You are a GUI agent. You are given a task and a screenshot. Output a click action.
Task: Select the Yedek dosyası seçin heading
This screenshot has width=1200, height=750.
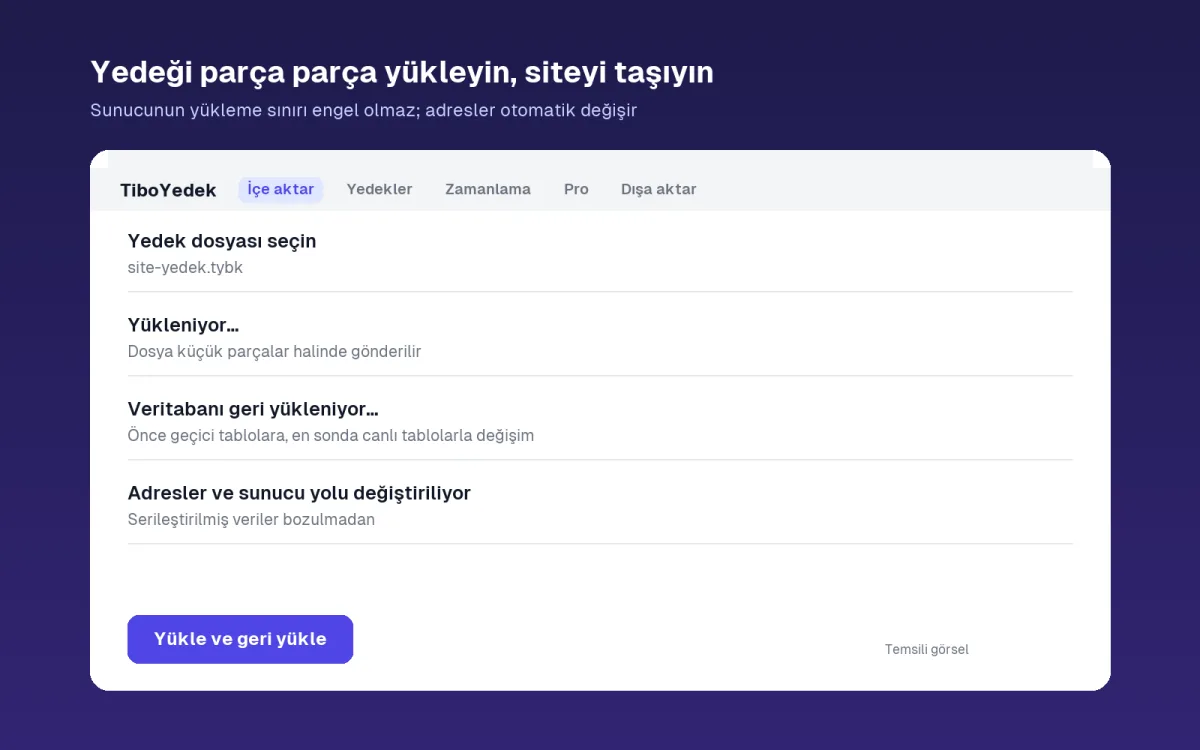pos(222,241)
